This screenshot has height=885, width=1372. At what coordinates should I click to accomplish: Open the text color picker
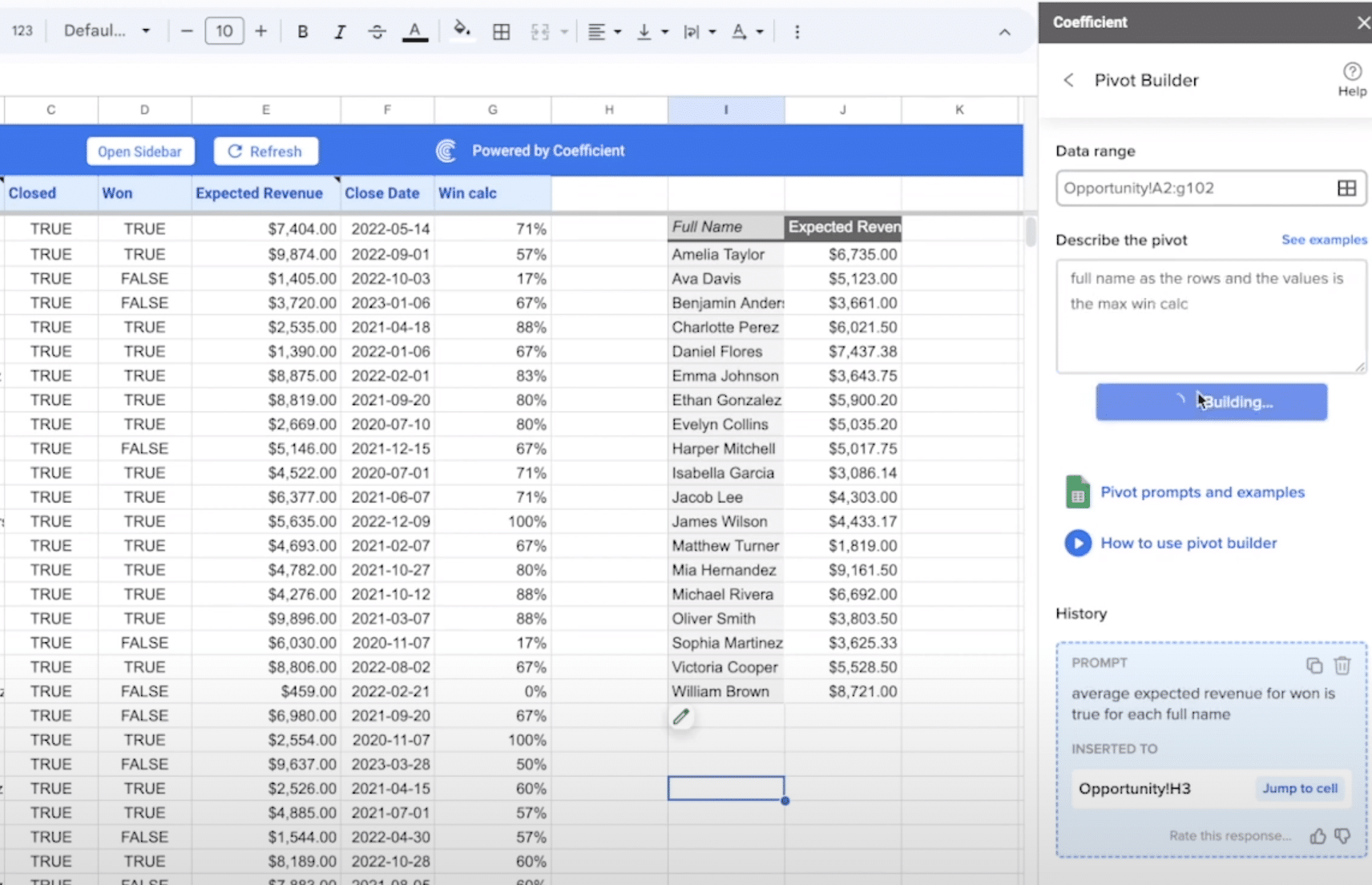coord(414,32)
